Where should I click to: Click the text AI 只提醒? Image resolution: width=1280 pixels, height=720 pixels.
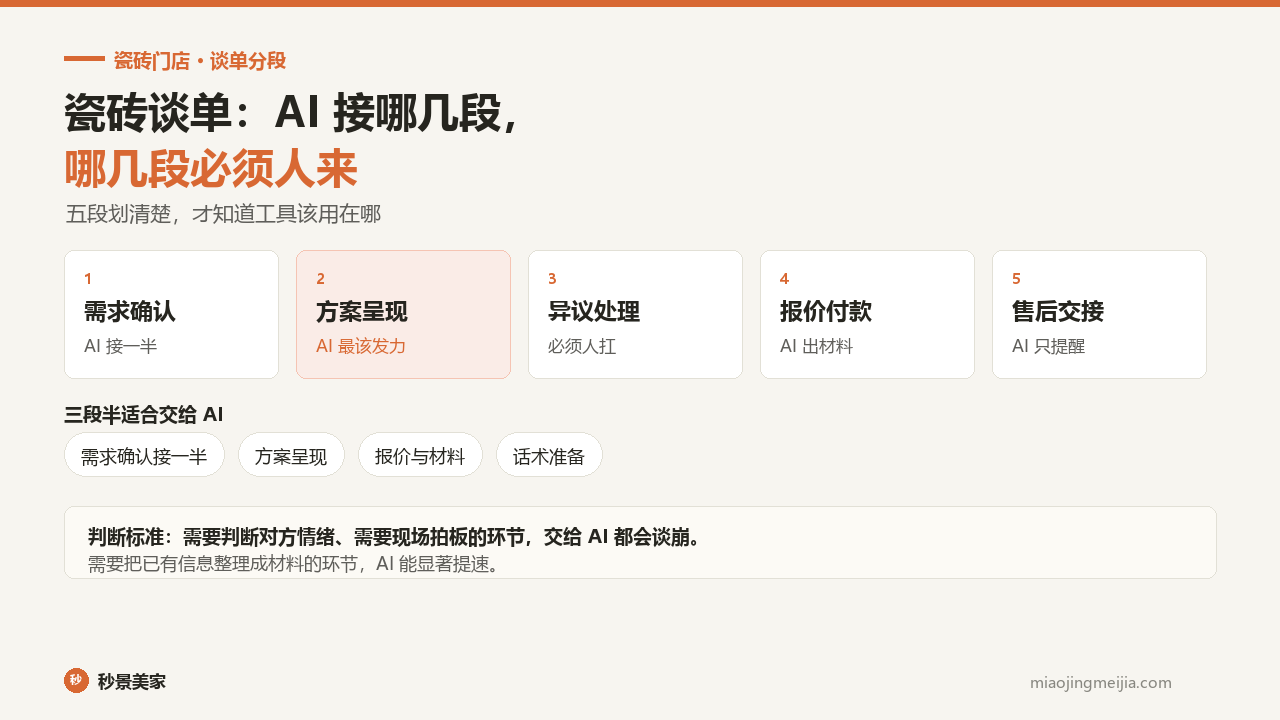pyautogui.click(x=1048, y=347)
